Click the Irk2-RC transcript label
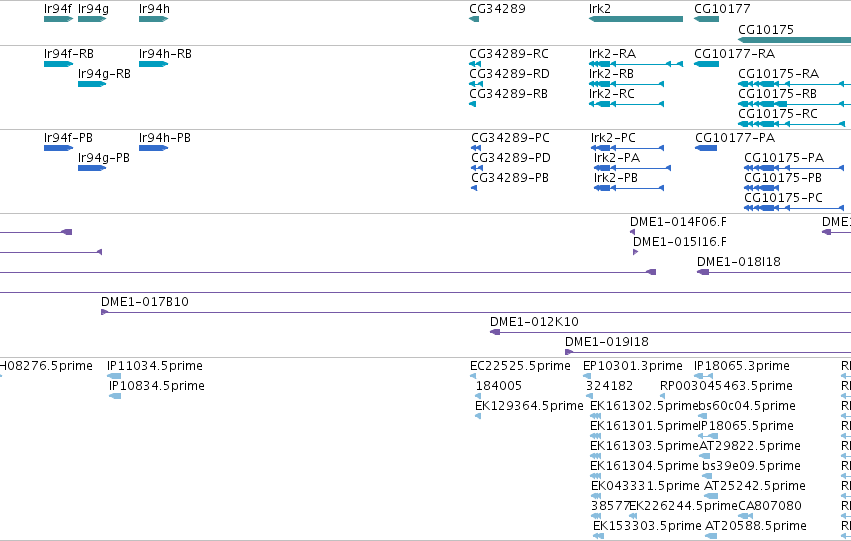The width and height of the screenshot is (851, 541). pos(612,94)
